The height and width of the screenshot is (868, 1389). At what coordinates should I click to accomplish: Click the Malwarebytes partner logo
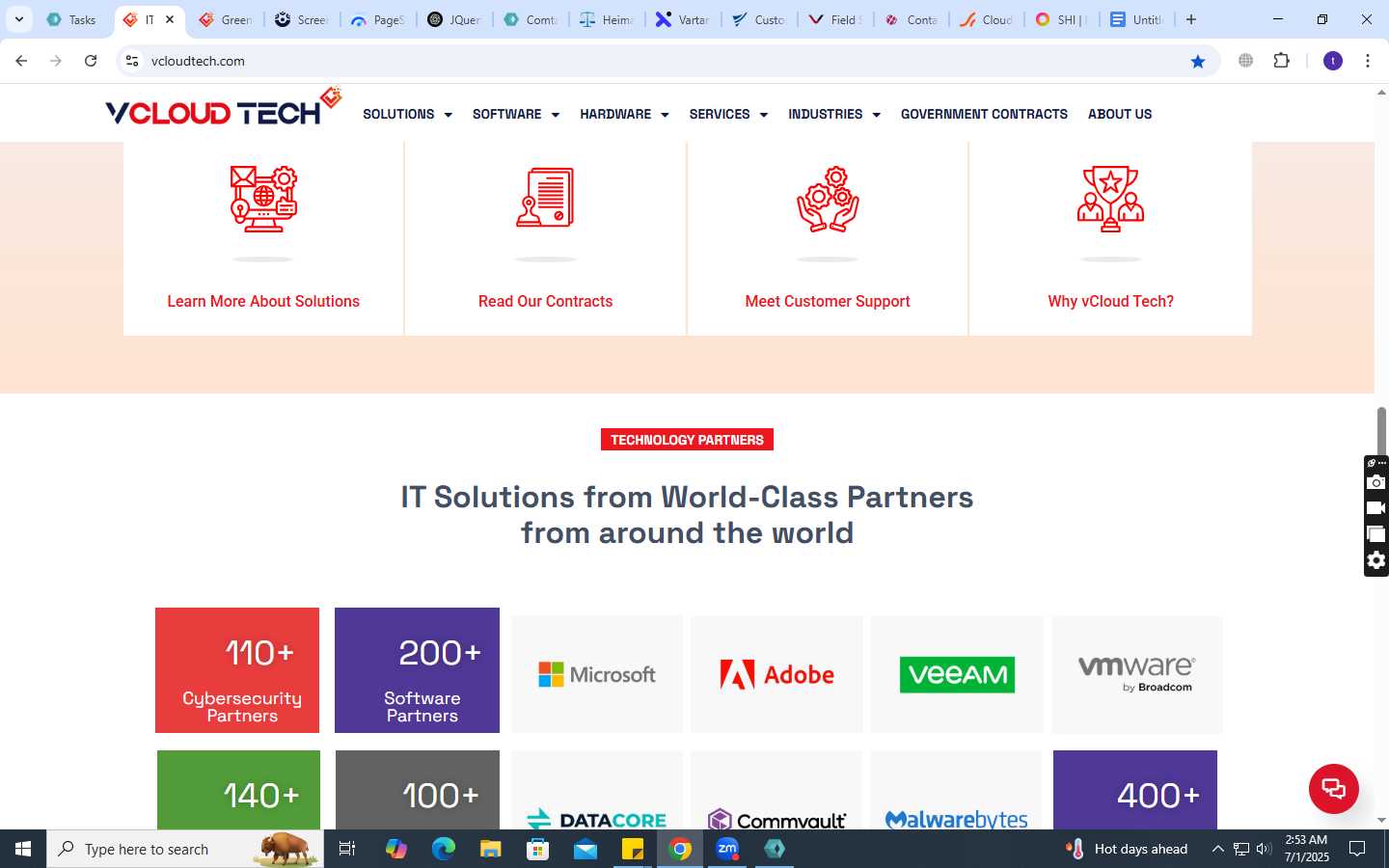[957, 819]
